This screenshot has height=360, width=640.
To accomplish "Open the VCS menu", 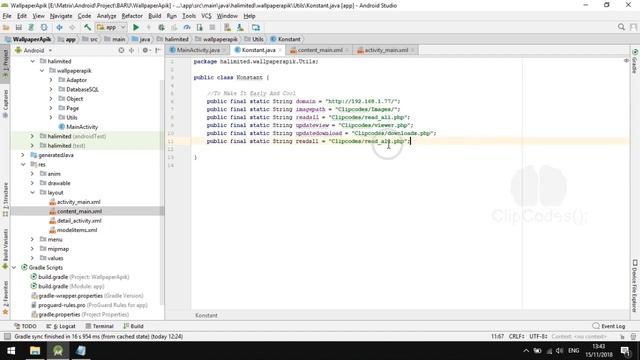I will tap(206, 16).
